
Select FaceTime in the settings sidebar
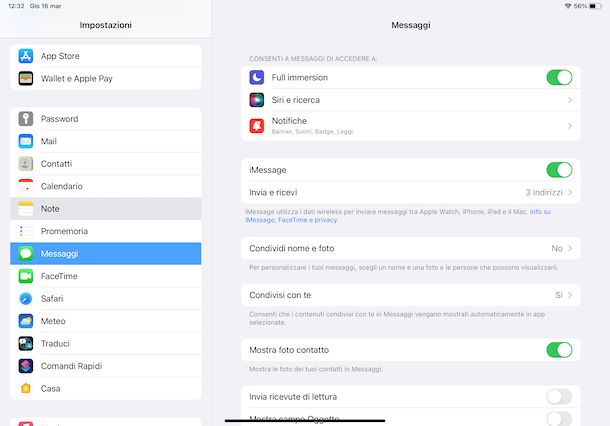tap(106, 276)
